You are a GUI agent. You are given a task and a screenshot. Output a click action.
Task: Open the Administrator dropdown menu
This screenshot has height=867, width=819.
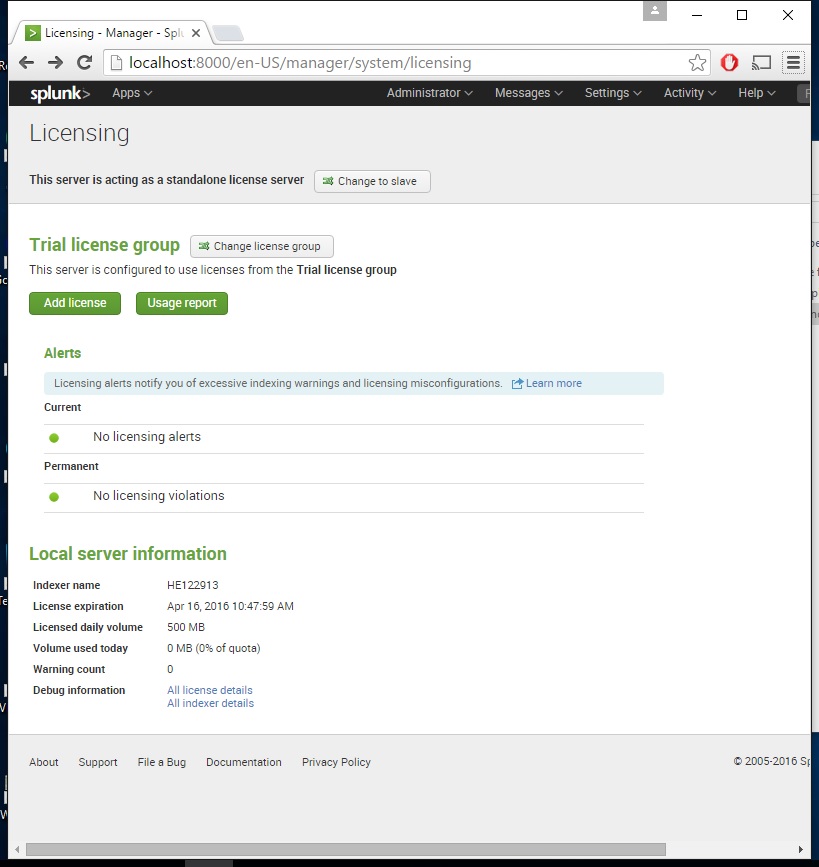[430, 93]
